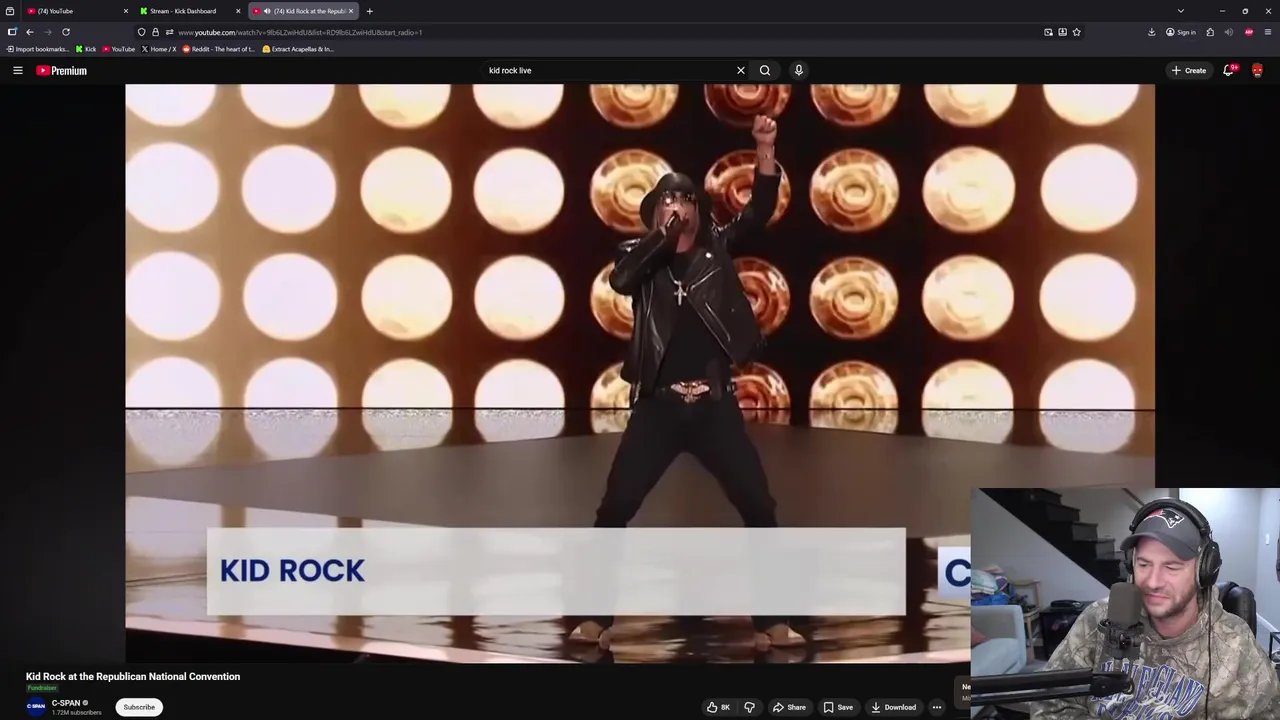The image size is (1280, 720).
Task: Download the video
Action: 893,707
